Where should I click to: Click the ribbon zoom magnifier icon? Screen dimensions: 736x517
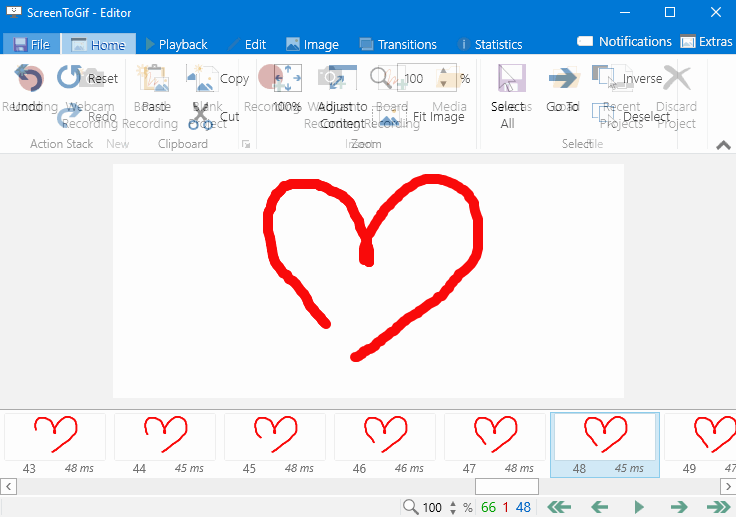[x=381, y=78]
